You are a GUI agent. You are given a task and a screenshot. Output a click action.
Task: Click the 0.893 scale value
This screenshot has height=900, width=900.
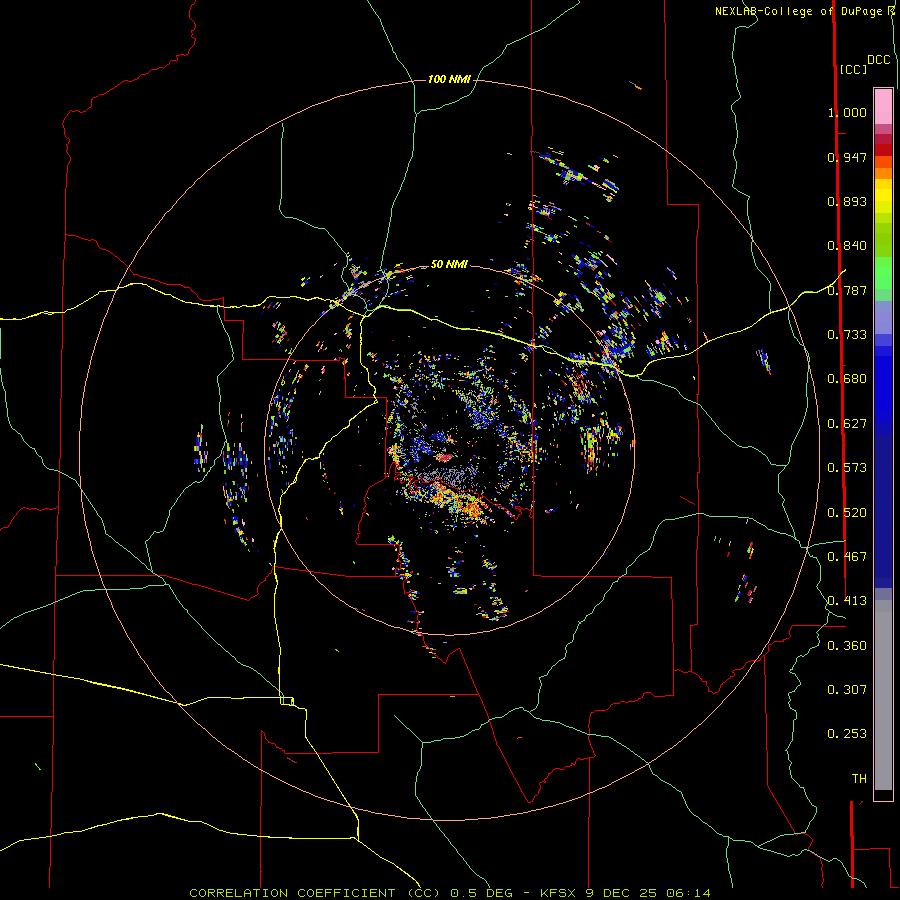(x=847, y=201)
